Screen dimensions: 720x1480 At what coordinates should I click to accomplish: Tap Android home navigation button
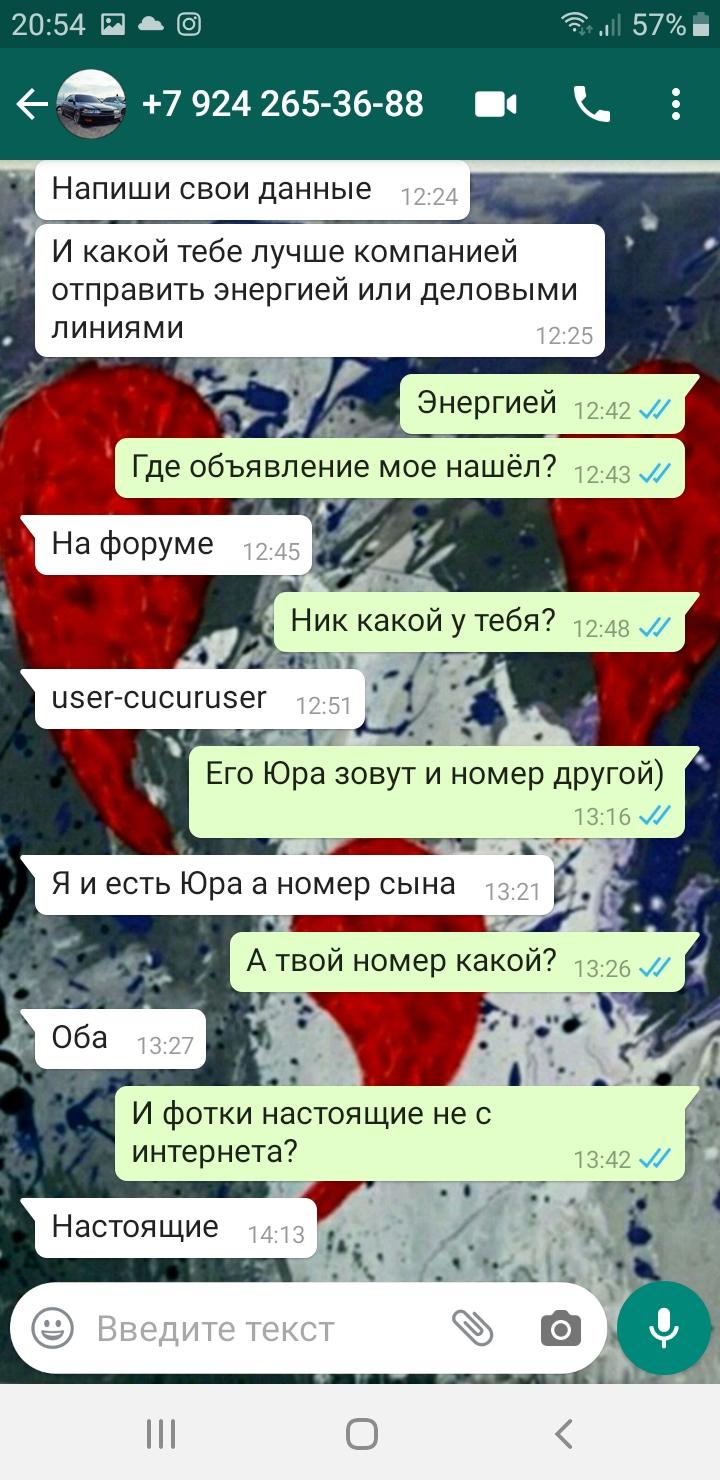[x=361, y=1434]
